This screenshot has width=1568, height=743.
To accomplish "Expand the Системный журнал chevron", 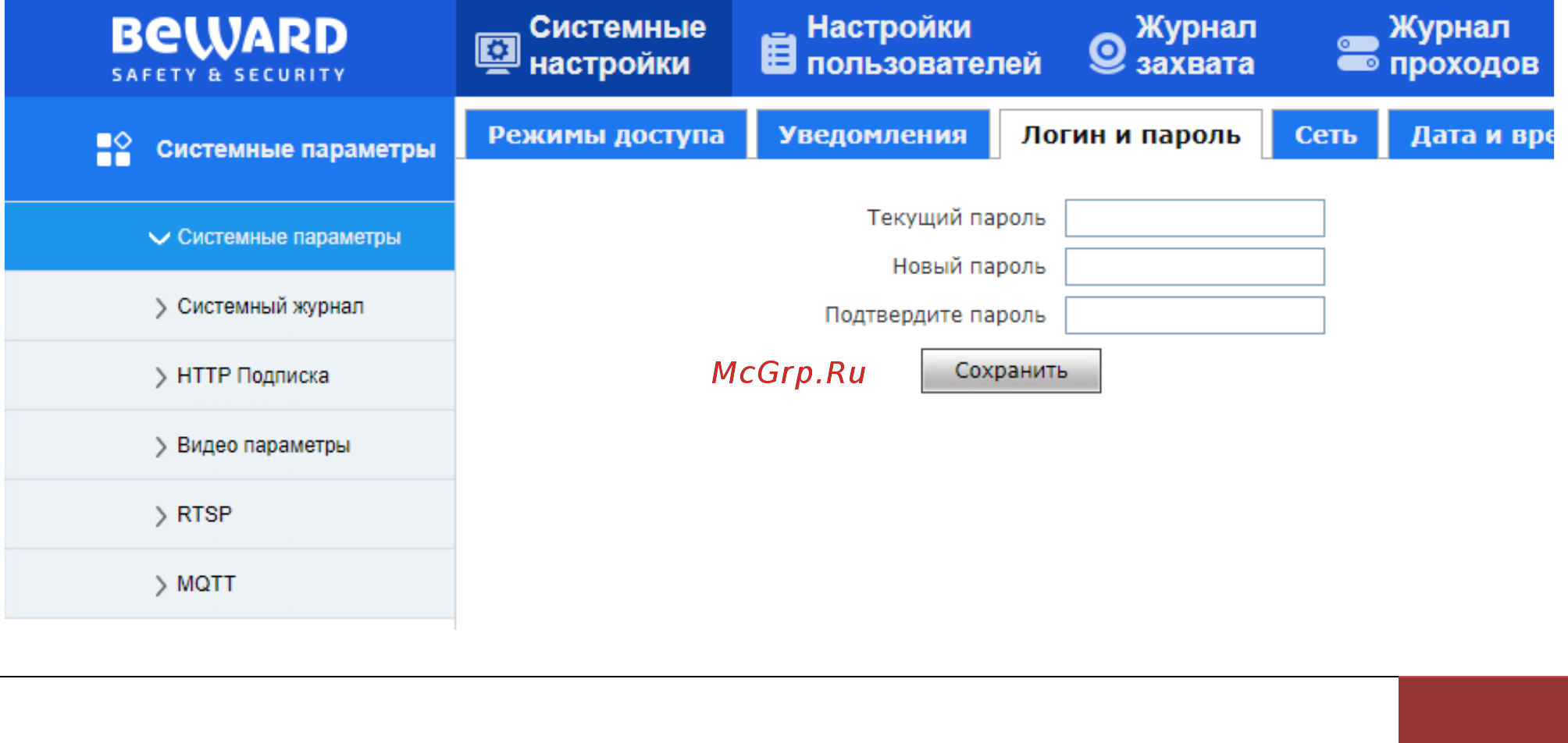I will tap(160, 308).
